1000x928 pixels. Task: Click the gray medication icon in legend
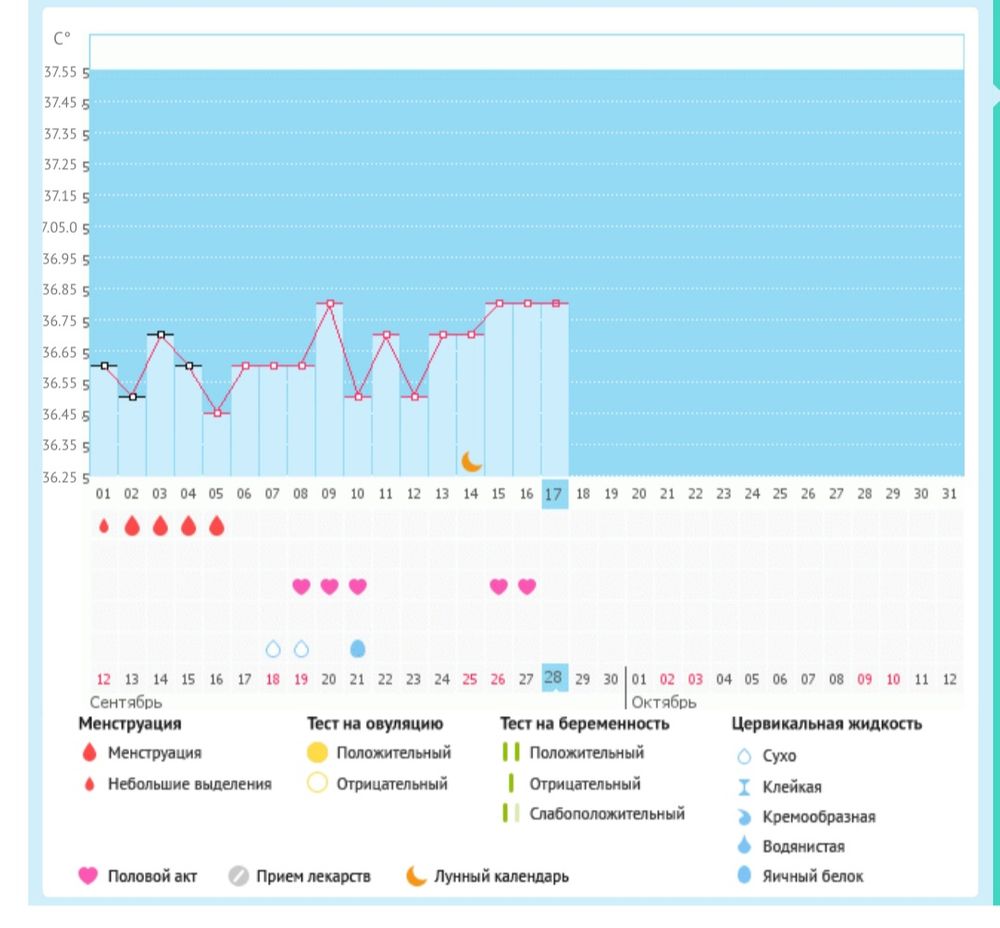pyautogui.click(x=237, y=877)
